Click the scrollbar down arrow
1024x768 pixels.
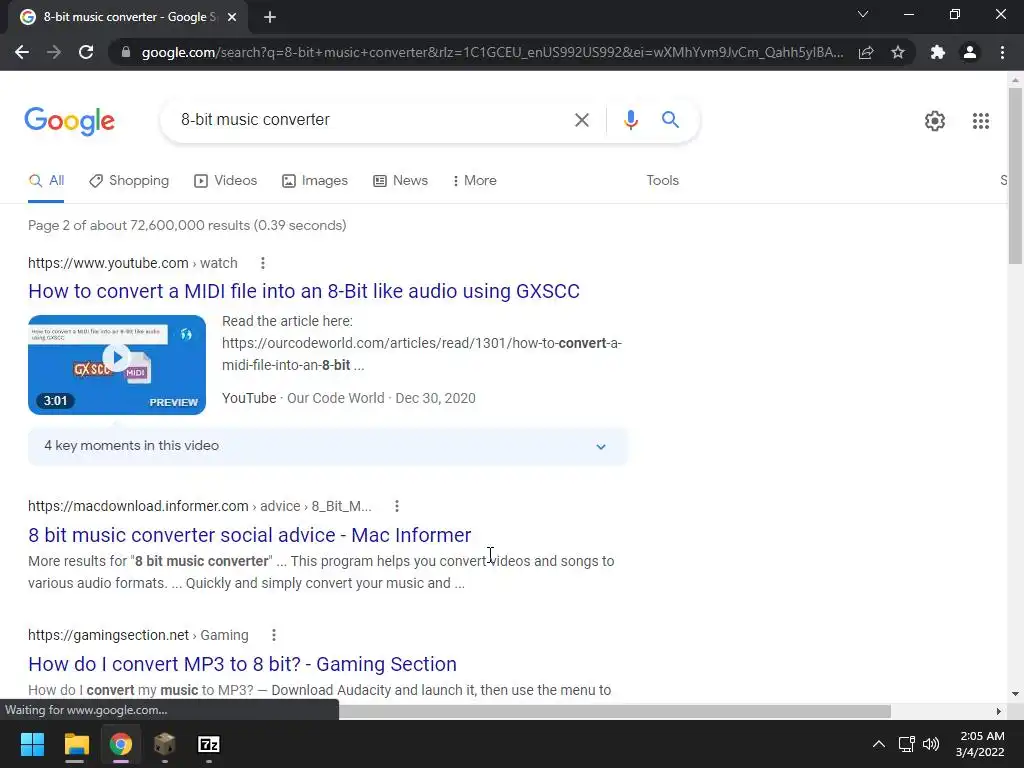[1015, 694]
